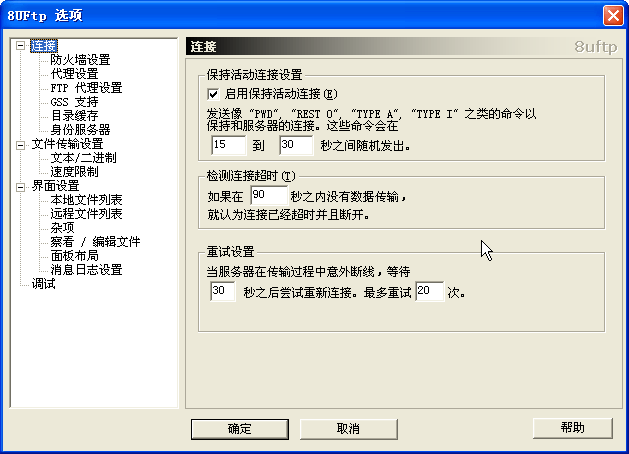This screenshot has height=454, width=629.
Task: Collapse the 界面设置 tree node
Action: point(20,187)
